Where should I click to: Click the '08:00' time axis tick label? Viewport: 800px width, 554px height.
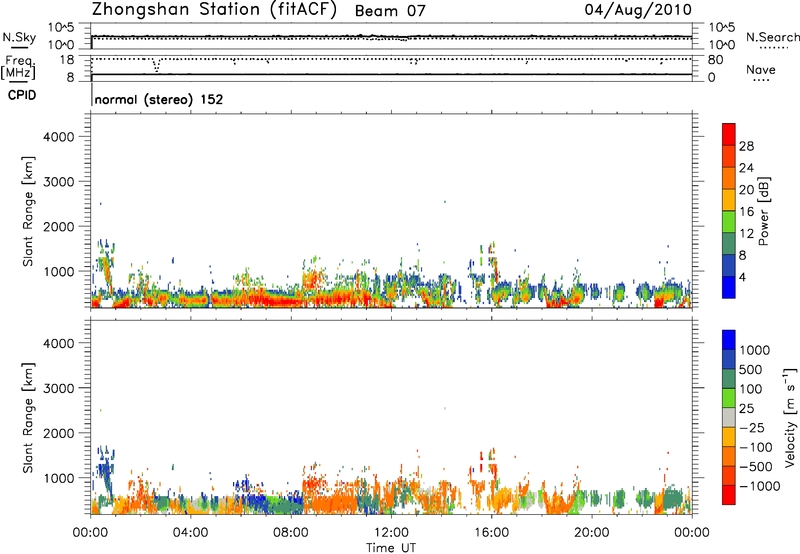coord(291,533)
